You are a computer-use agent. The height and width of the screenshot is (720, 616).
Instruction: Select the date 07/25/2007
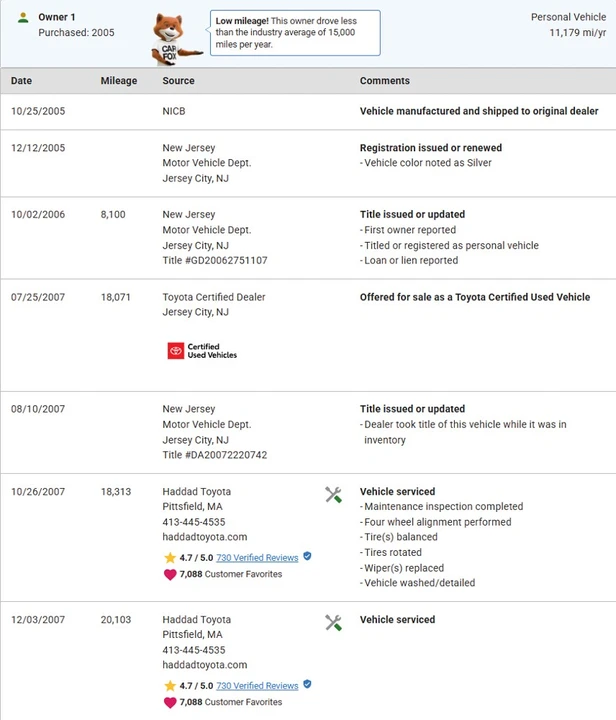click(38, 297)
